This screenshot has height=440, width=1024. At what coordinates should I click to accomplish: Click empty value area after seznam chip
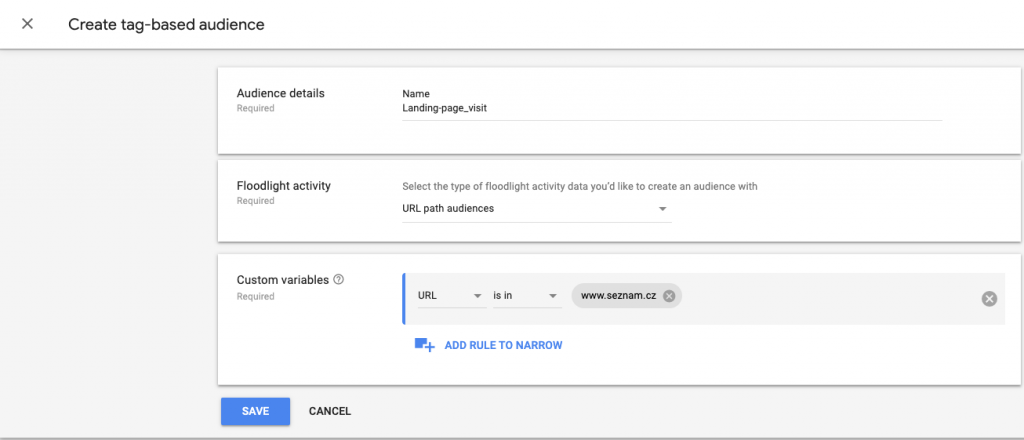[x=829, y=296]
